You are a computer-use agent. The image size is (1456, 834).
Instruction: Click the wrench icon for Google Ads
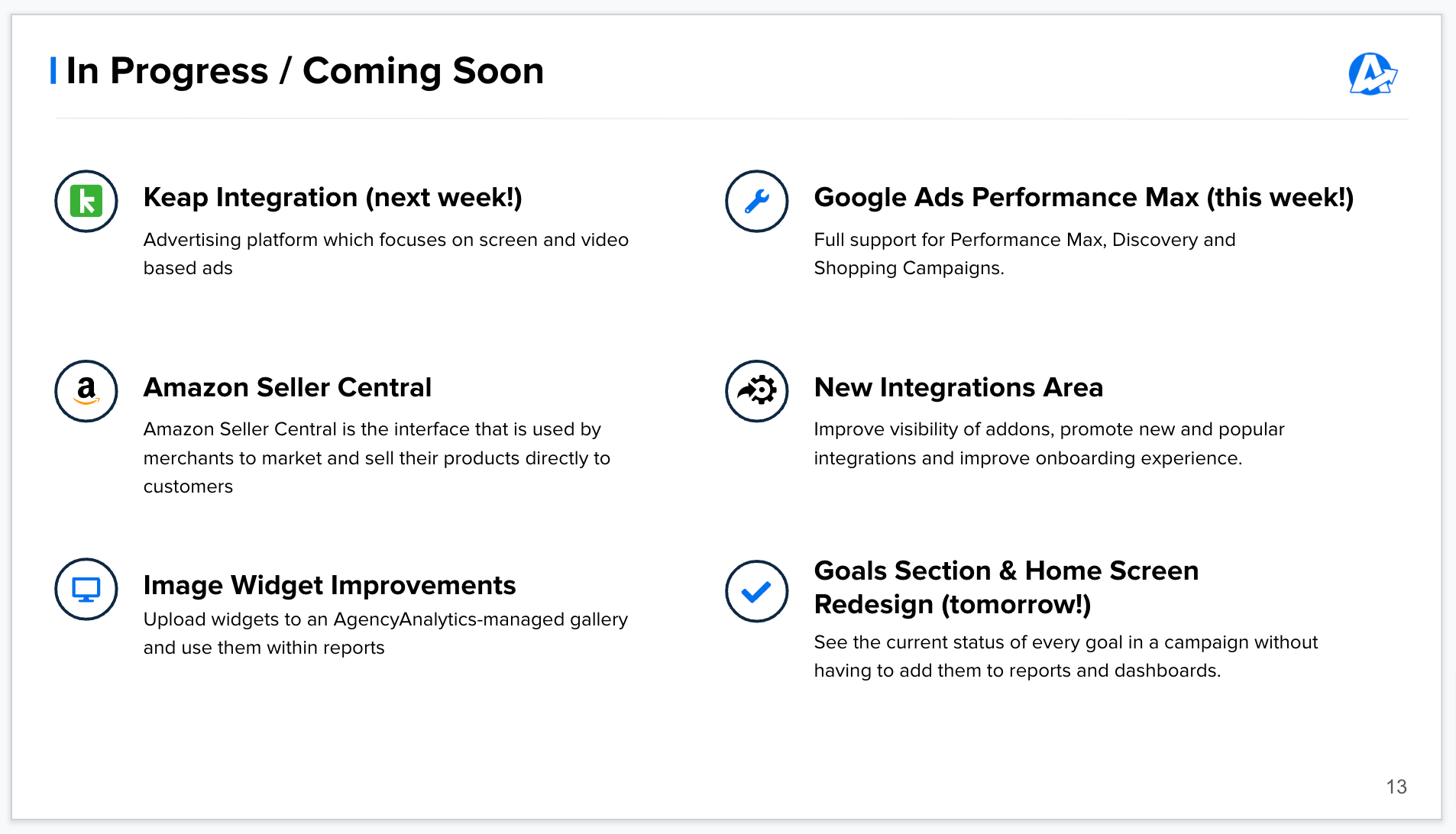[x=757, y=202]
